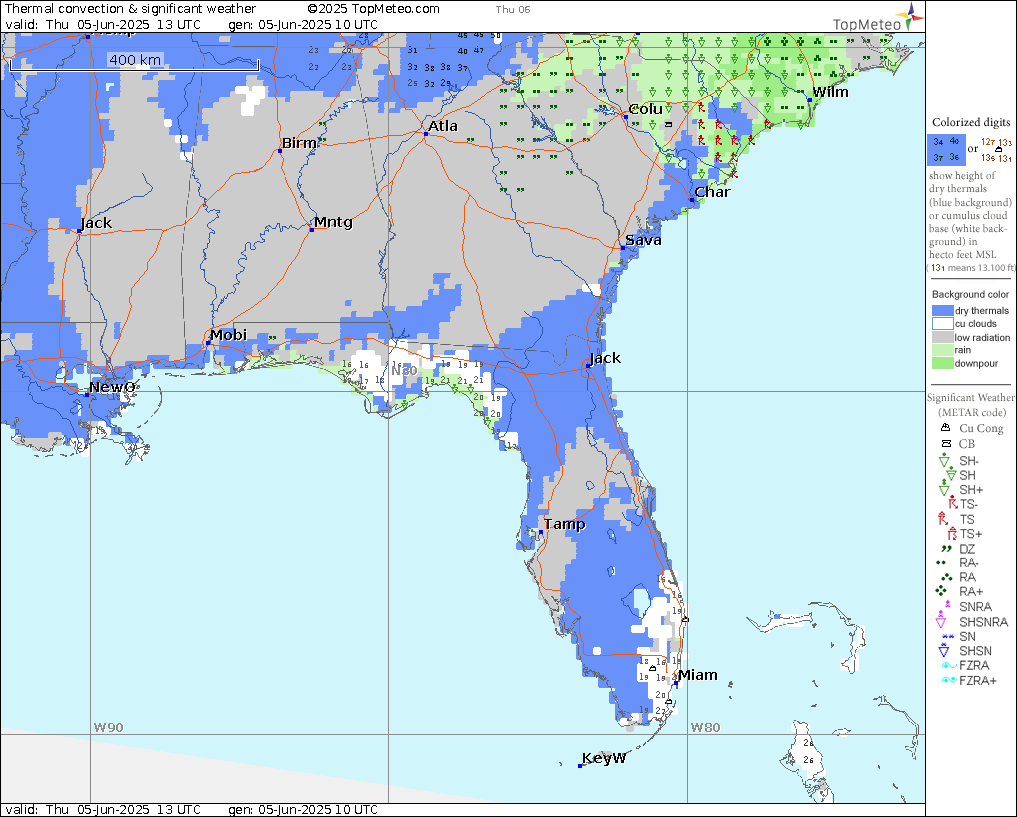The image size is (1017, 817).
Task: Click the SNRA sleet legend symbol
Action: (947, 606)
